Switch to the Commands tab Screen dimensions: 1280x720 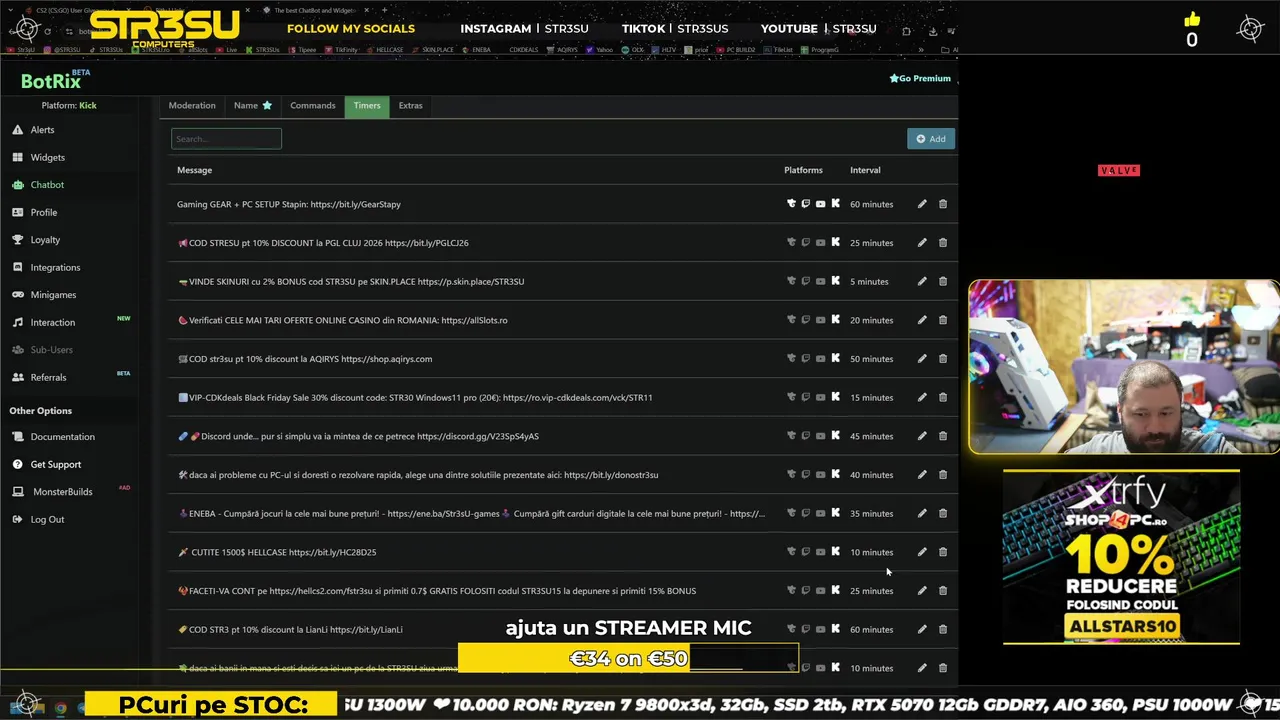click(313, 105)
